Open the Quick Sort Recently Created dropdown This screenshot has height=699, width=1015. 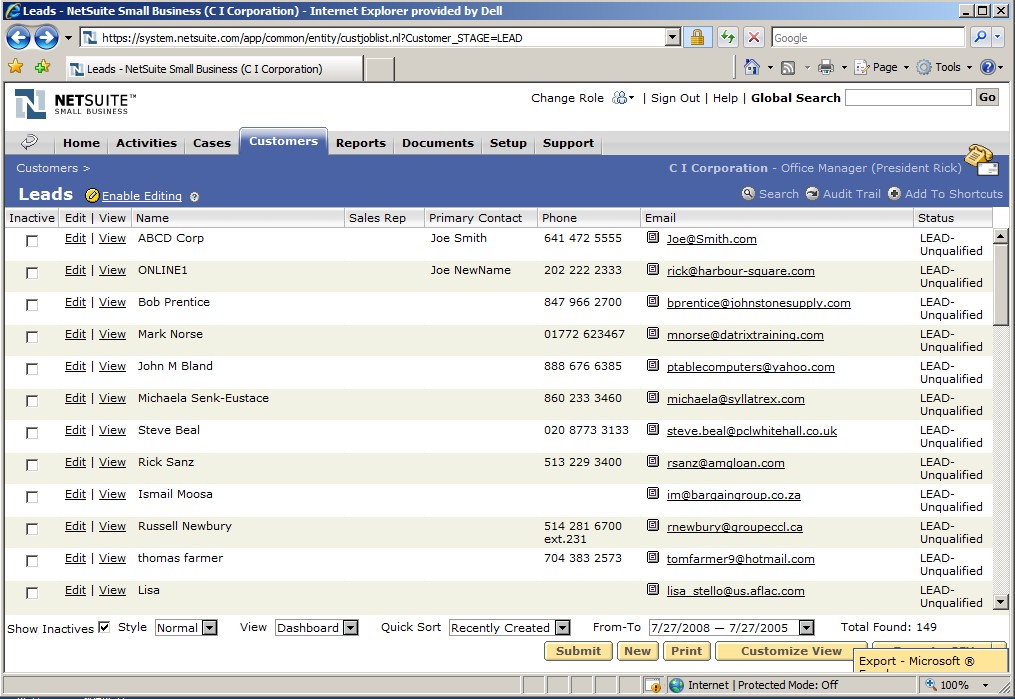pos(509,628)
